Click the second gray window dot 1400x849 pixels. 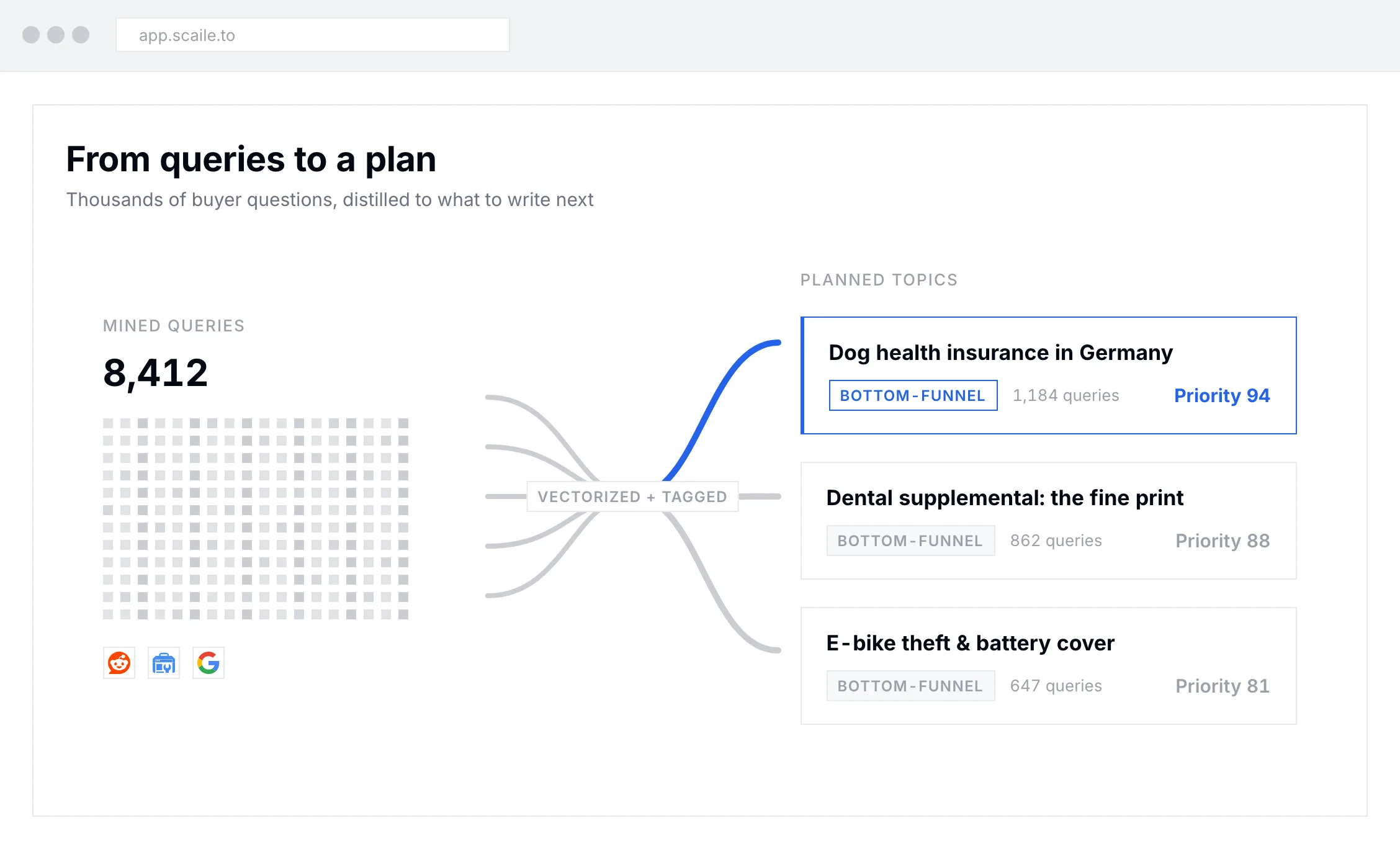point(56,35)
